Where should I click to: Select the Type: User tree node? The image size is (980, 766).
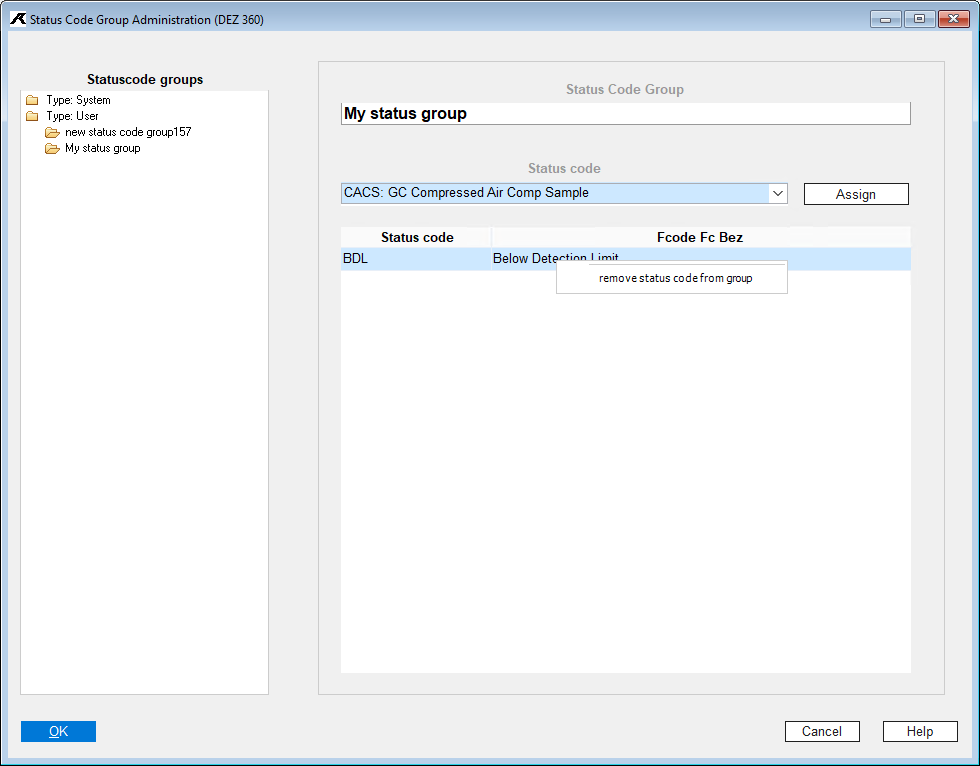[x=72, y=116]
